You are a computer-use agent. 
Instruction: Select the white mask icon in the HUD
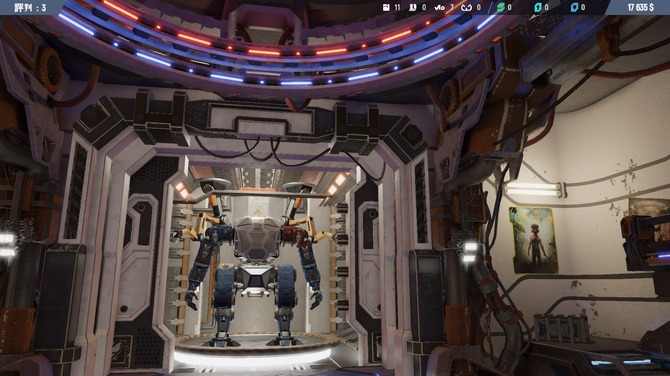[466, 7]
